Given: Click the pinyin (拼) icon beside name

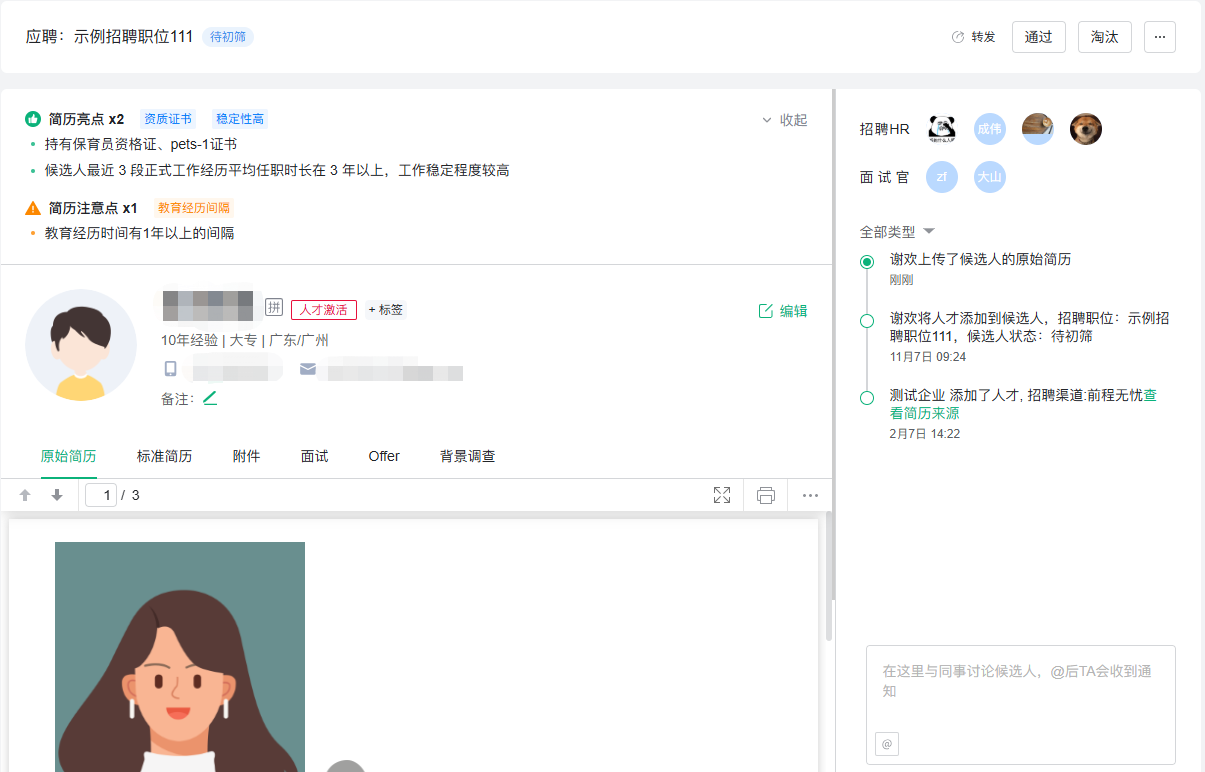Looking at the screenshot, I should pos(274,308).
